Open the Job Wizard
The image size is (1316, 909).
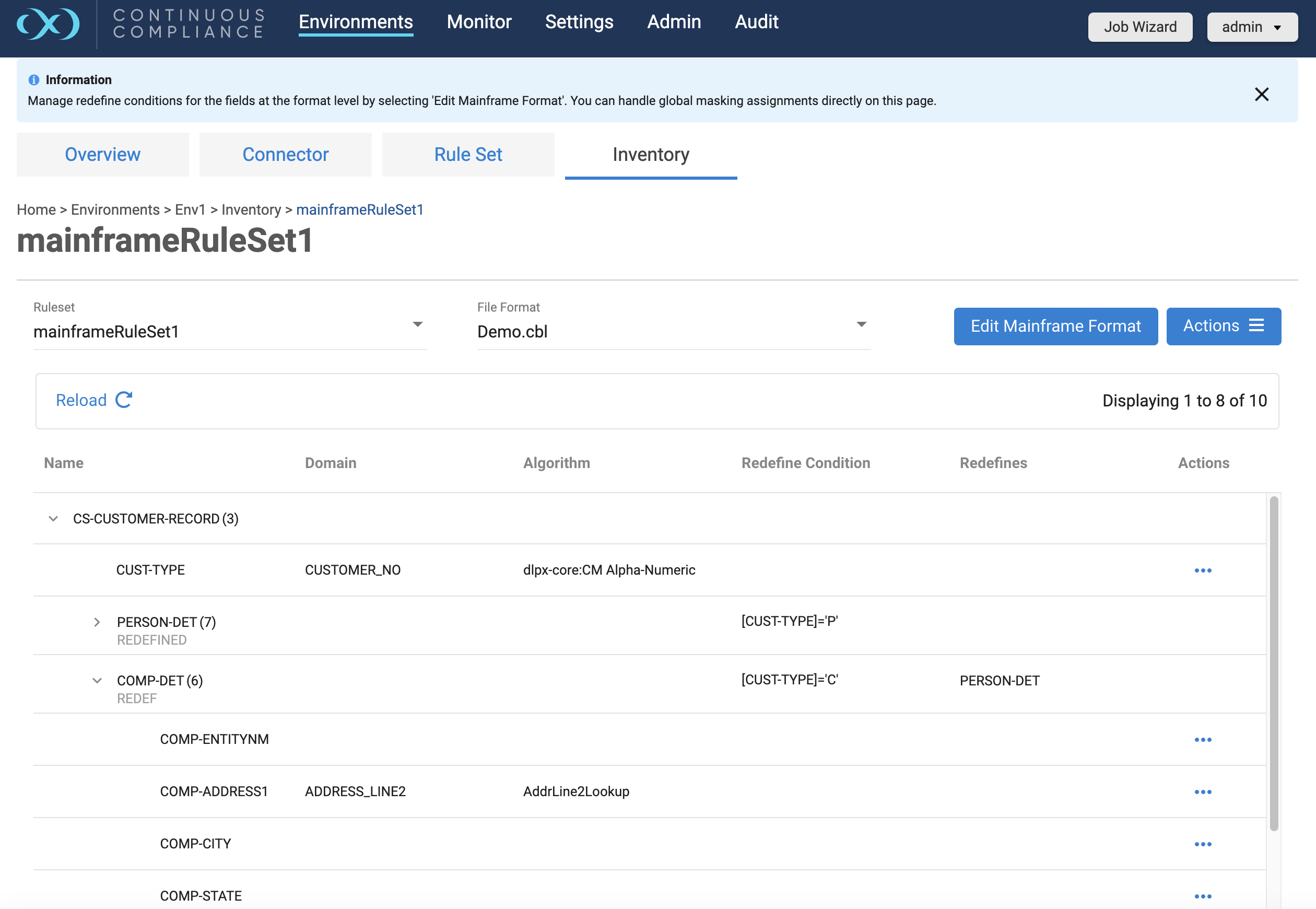point(1139,27)
